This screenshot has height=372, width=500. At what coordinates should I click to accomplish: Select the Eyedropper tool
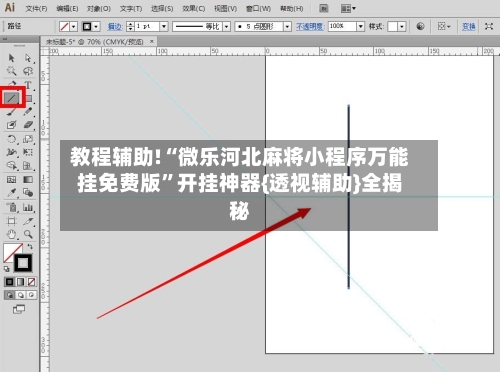[x=11, y=193]
